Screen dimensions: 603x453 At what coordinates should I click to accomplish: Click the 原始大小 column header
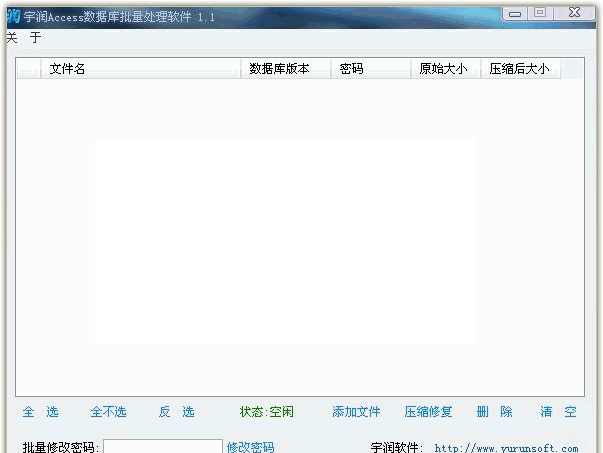coord(445,69)
